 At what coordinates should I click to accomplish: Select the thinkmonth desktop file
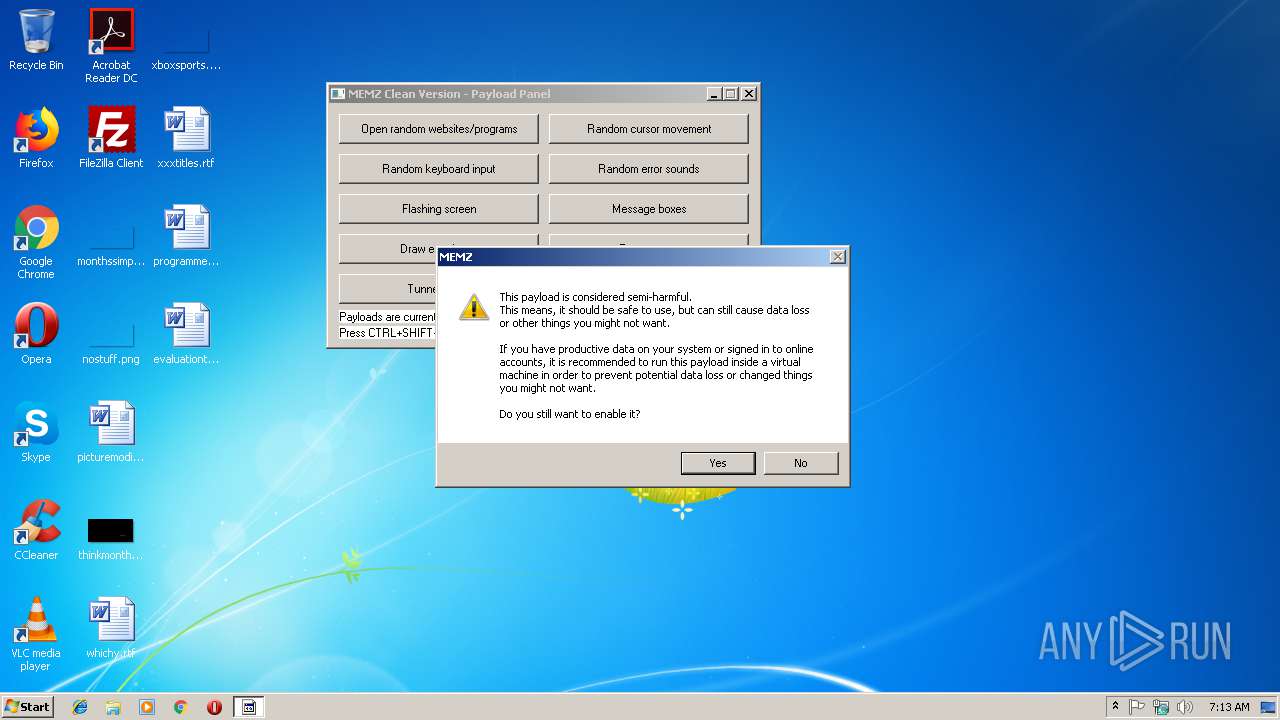coord(111,538)
